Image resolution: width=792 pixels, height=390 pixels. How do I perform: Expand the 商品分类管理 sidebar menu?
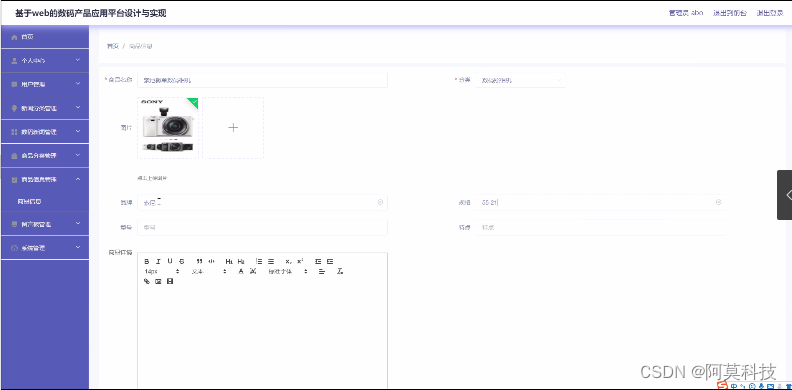44,155
